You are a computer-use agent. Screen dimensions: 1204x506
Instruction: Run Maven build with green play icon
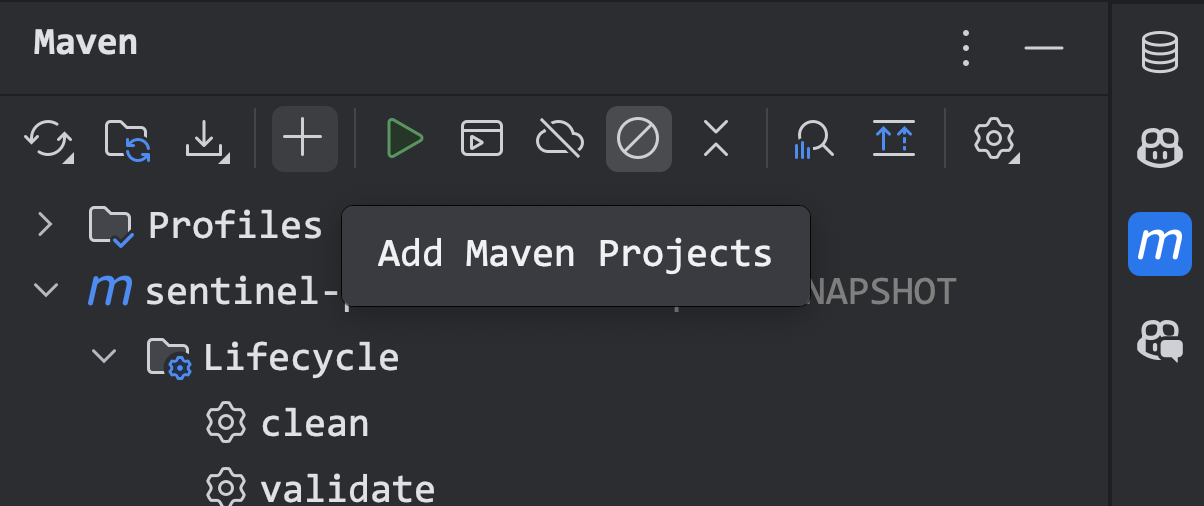click(405, 139)
